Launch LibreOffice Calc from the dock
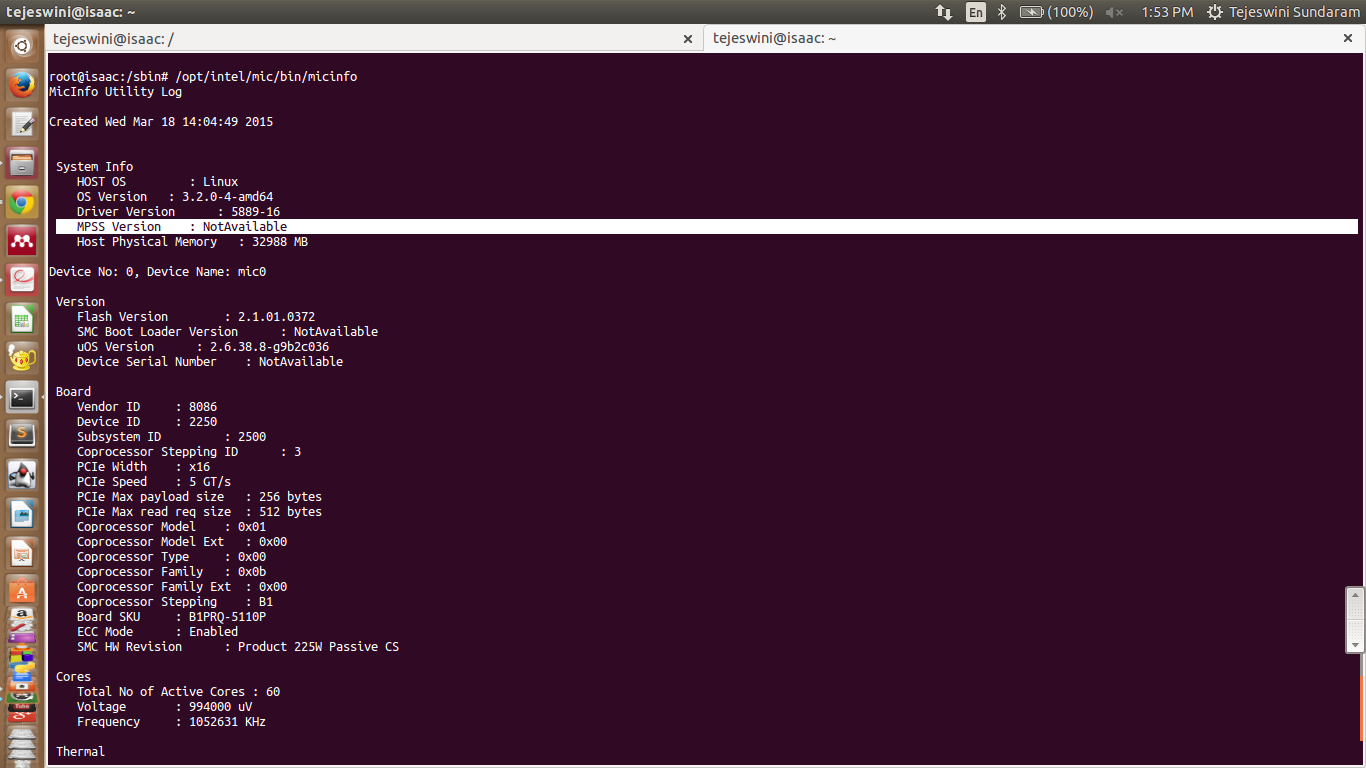1366x768 pixels. pos(22,320)
